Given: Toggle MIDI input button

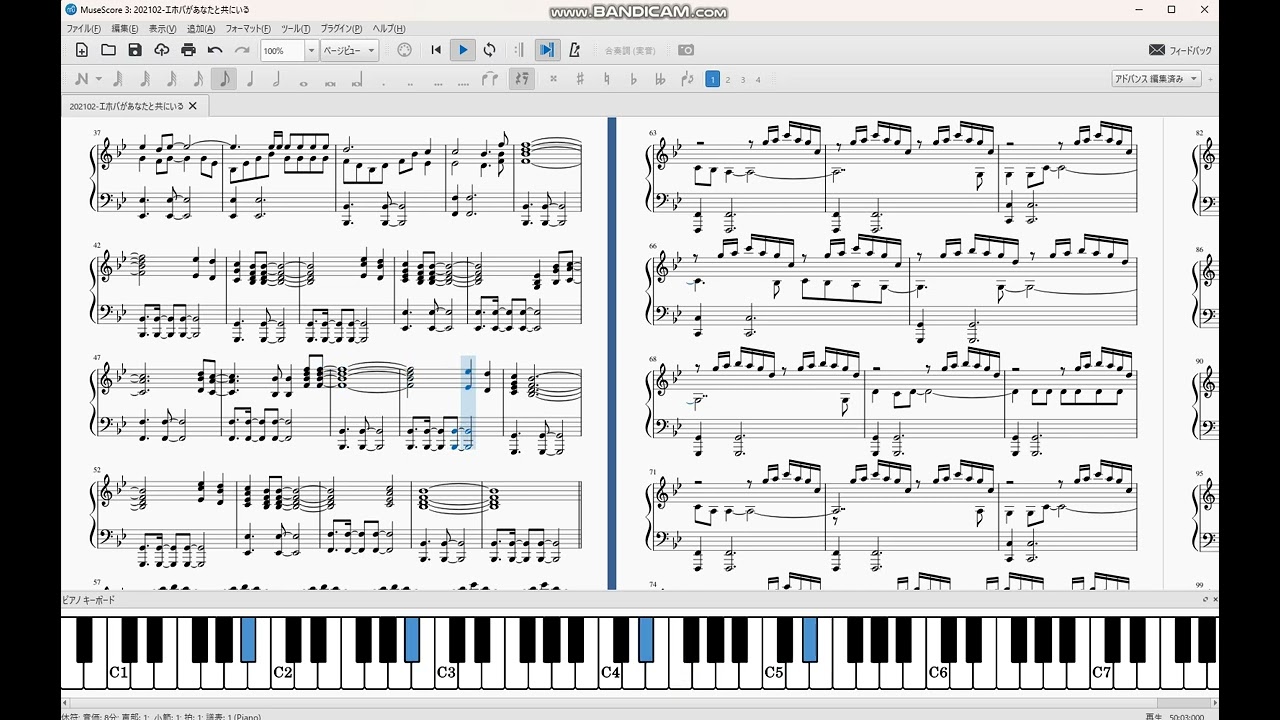Looking at the screenshot, I should (x=404, y=50).
